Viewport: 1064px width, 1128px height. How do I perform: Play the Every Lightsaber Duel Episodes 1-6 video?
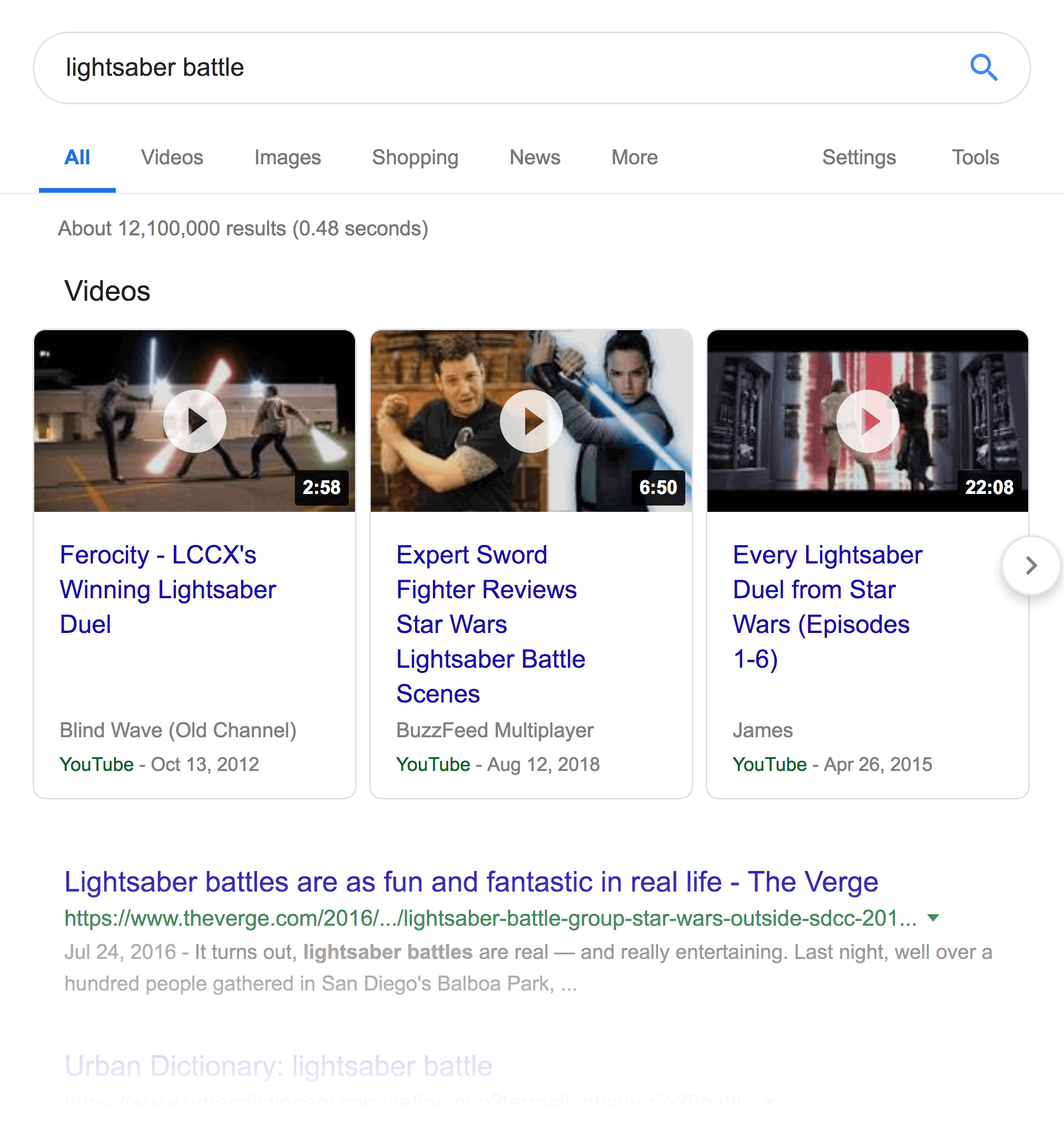point(867,421)
